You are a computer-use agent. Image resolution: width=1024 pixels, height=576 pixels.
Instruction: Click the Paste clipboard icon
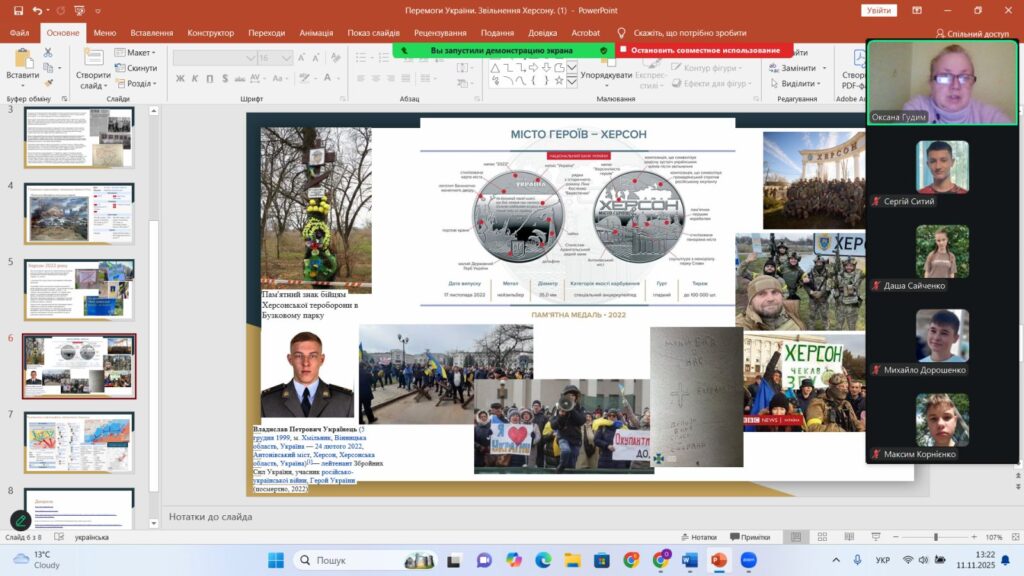coord(22,62)
